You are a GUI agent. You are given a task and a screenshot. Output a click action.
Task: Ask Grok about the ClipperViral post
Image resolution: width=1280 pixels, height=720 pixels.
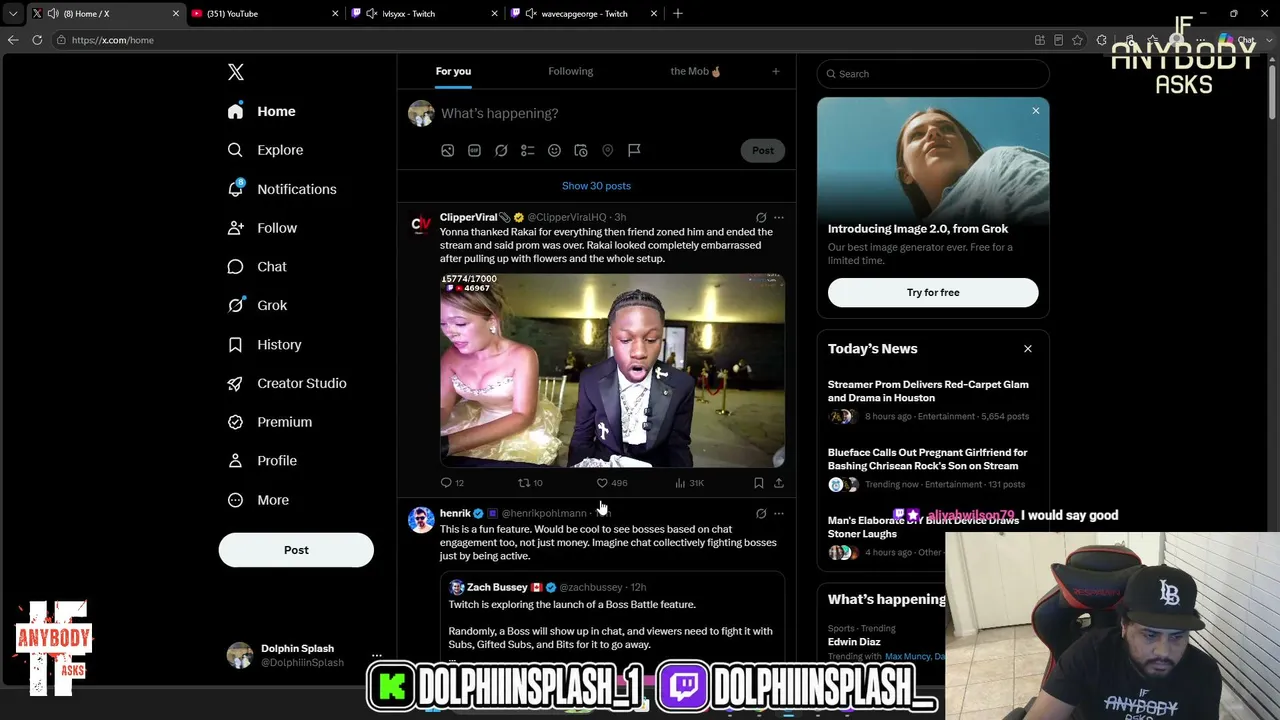(761, 217)
